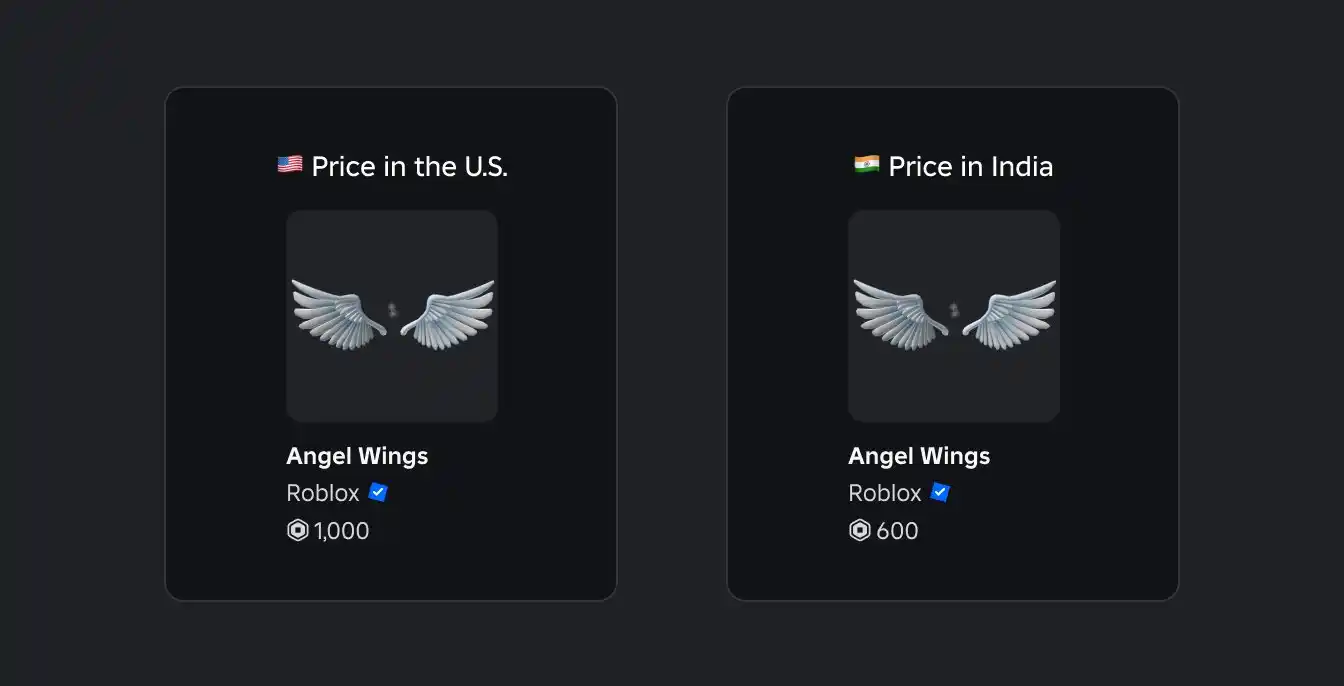Viewport: 1344px width, 686px height.
Task: Click the right wing in U.S. thumbnail
Action: (447, 314)
